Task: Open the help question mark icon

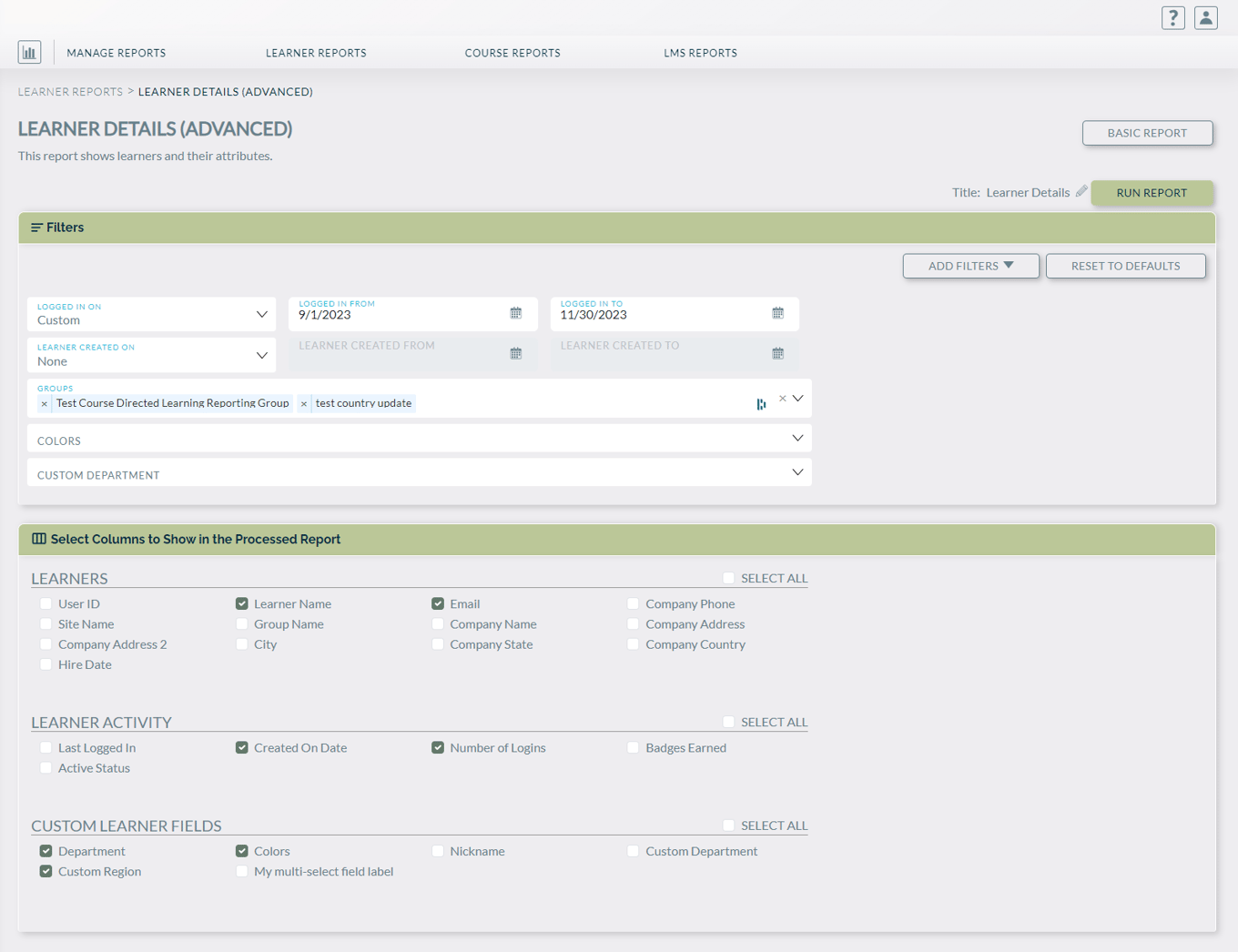Action: click(x=1172, y=17)
